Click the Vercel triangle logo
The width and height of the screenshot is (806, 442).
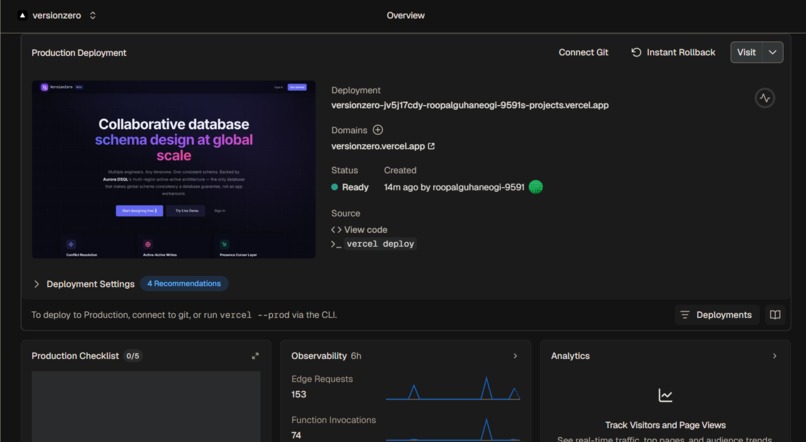(x=22, y=15)
